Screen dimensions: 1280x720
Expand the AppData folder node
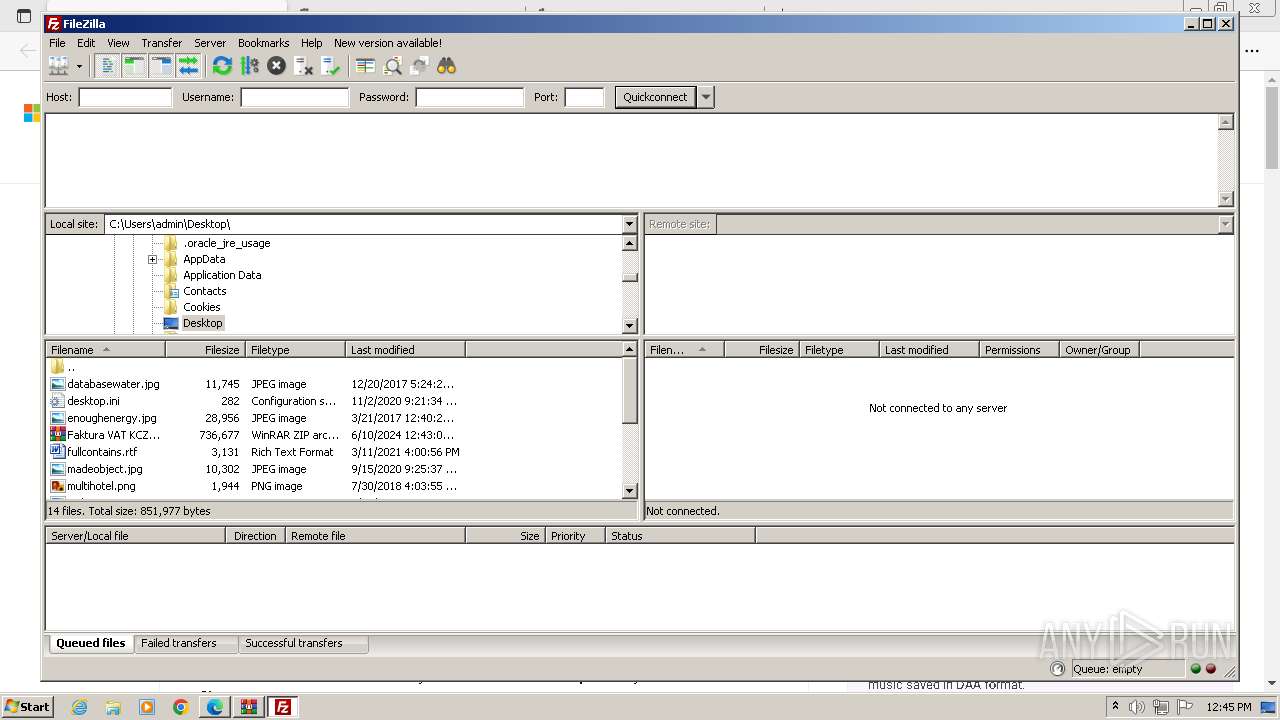(153, 259)
